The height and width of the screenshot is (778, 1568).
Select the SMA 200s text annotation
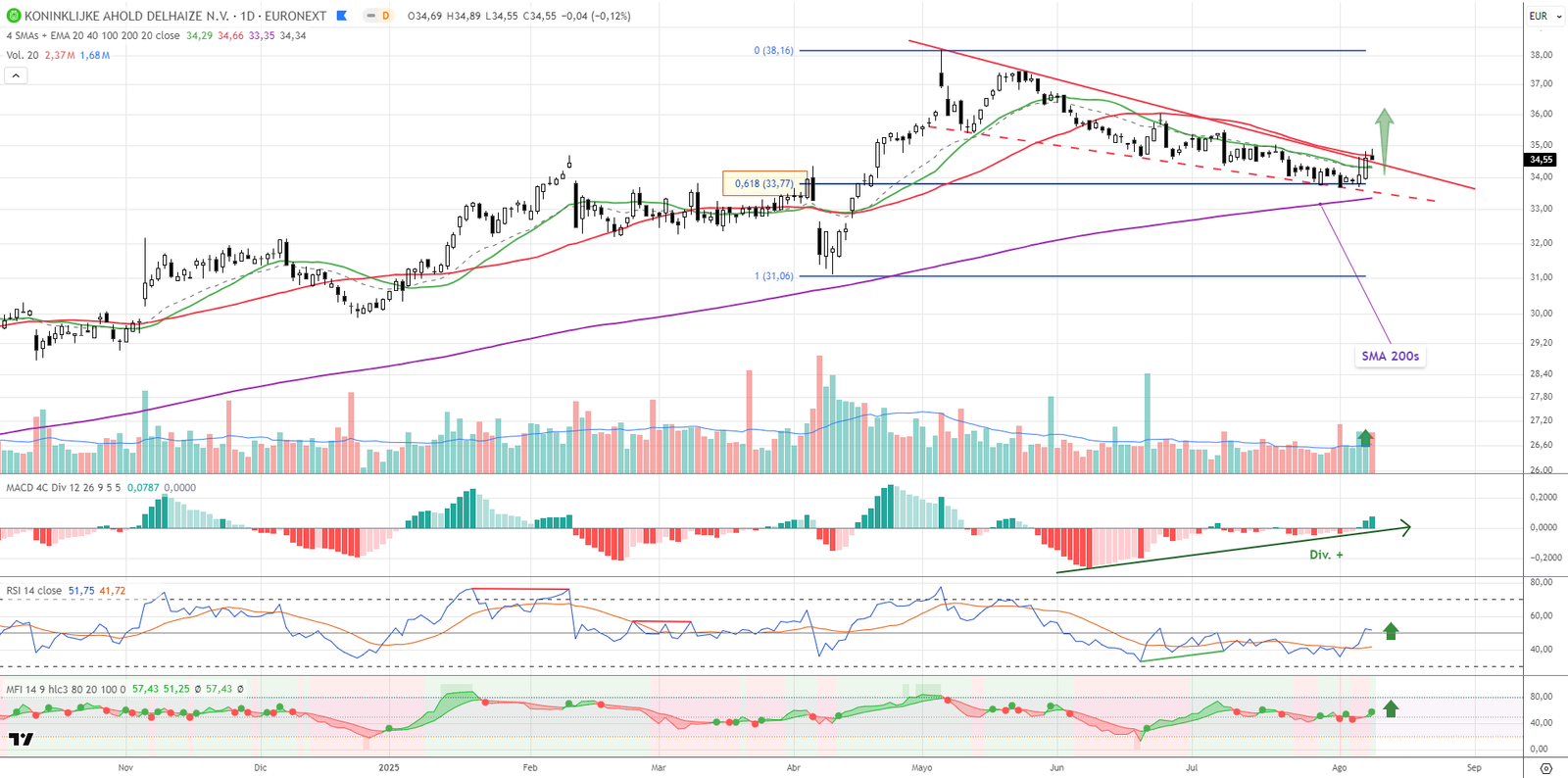pos(1390,357)
